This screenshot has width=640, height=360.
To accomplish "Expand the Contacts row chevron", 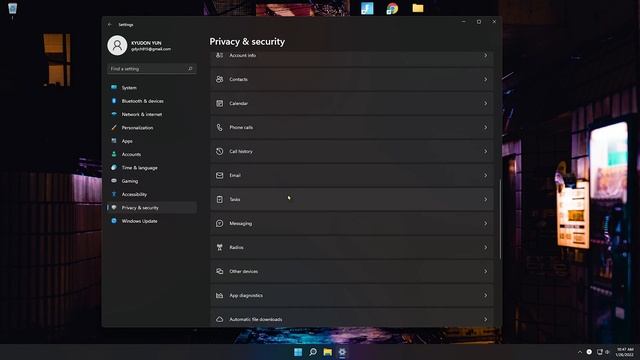I will (485, 79).
